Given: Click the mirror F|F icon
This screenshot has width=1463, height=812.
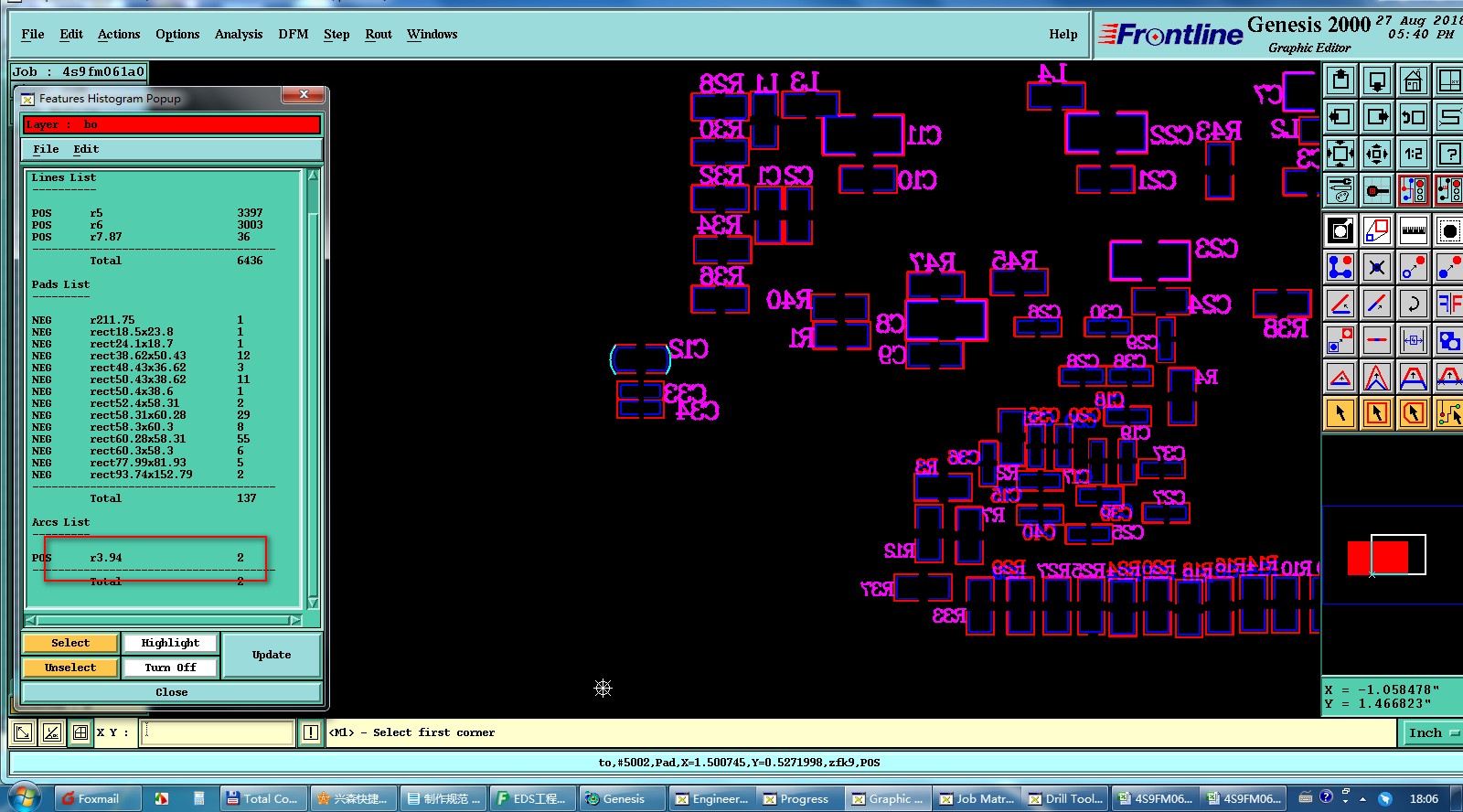Looking at the screenshot, I should pyautogui.click(x=1449, y=304).
